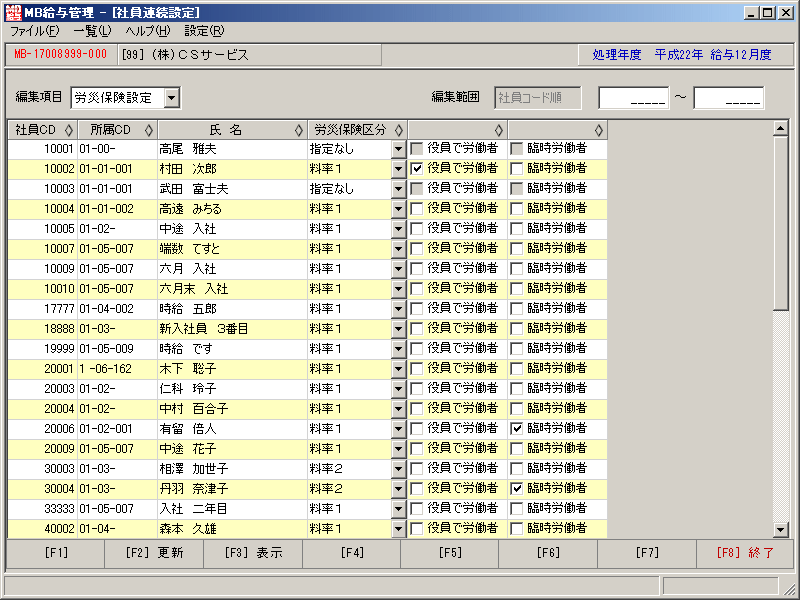Click scroll-up arrow of the table scrollbar

click(x=781, y=129)
